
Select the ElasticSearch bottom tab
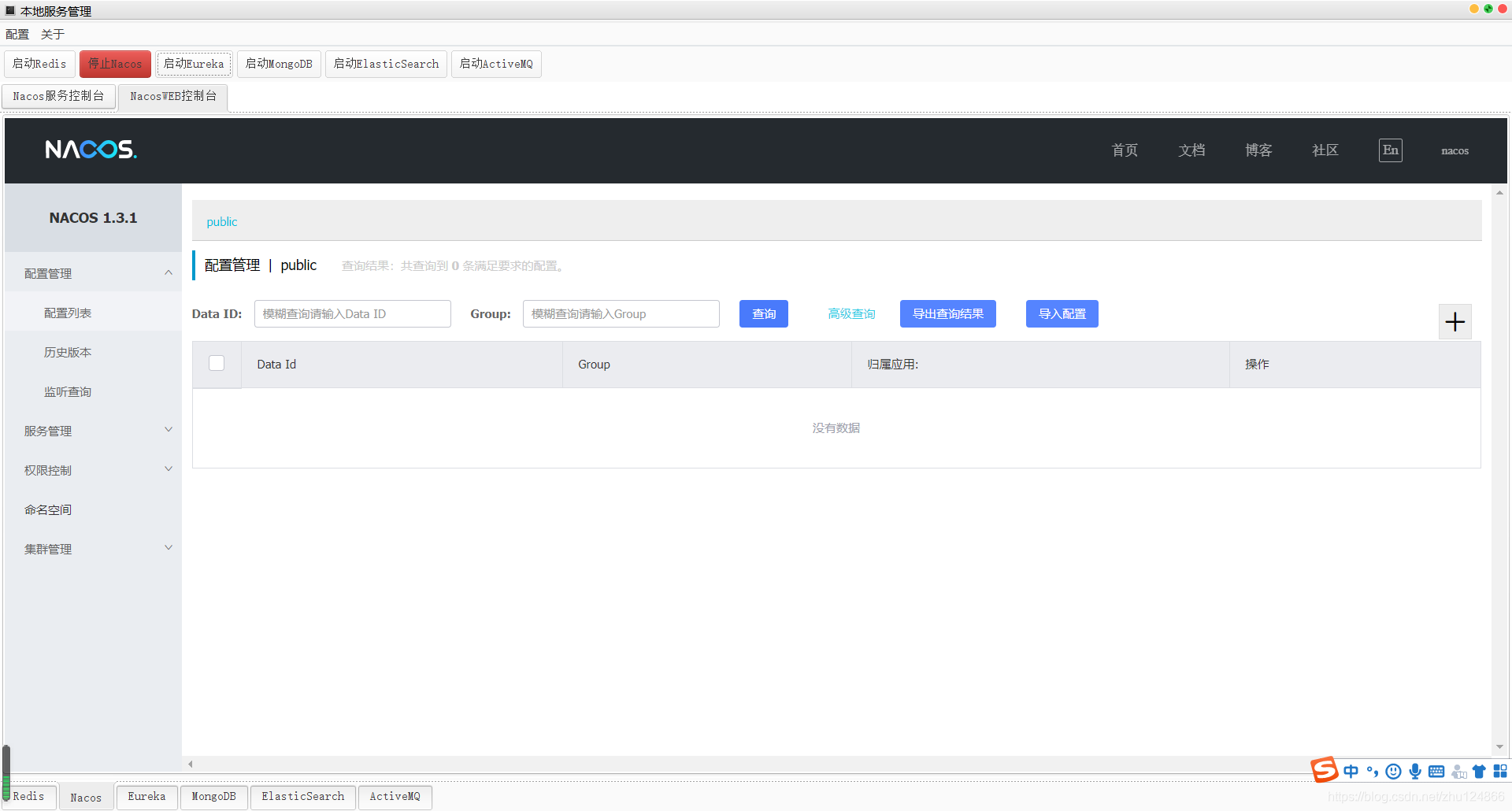pyautogui.click(x=303, y=797)
